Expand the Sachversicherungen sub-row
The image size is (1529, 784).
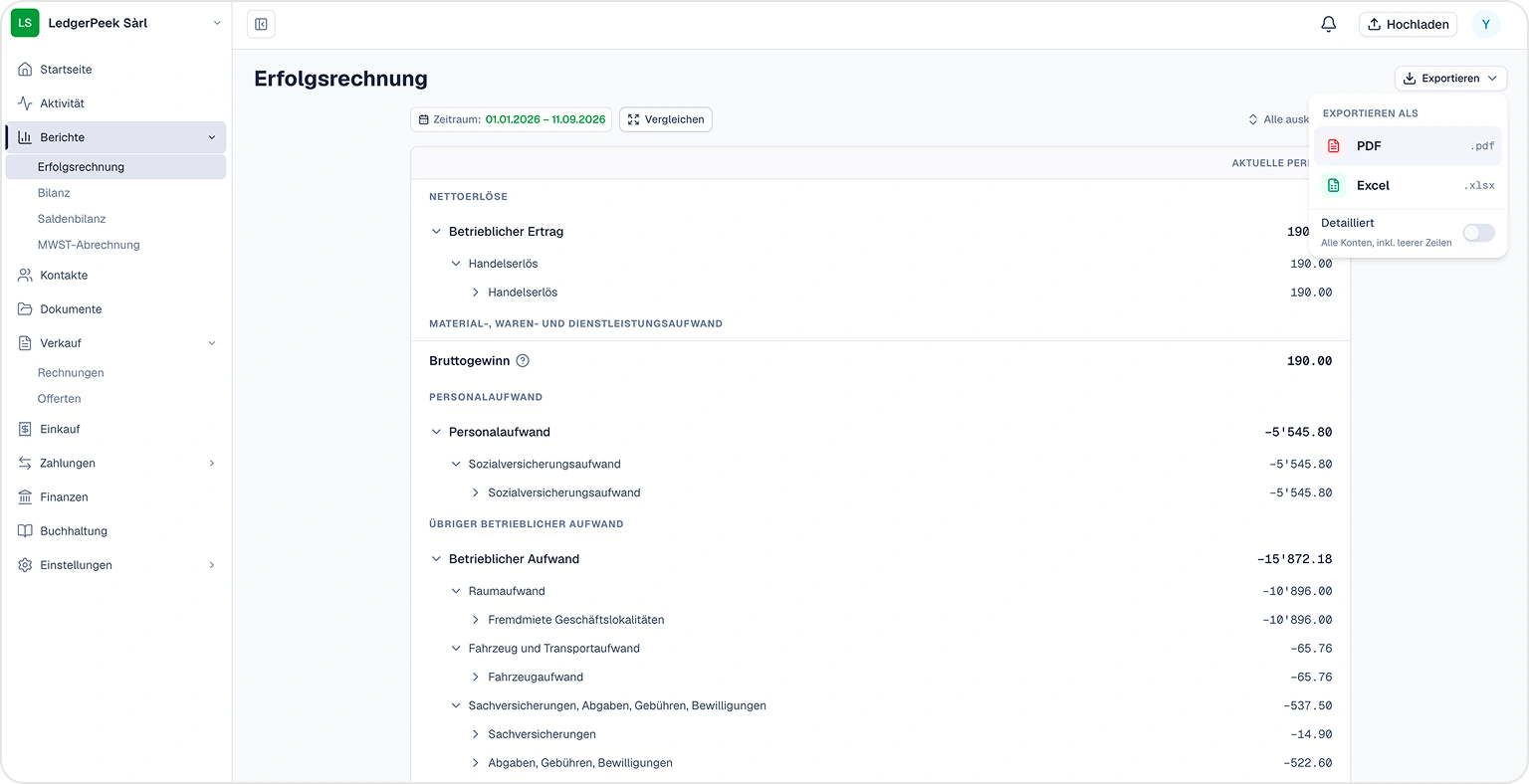[x=475, y=734]
